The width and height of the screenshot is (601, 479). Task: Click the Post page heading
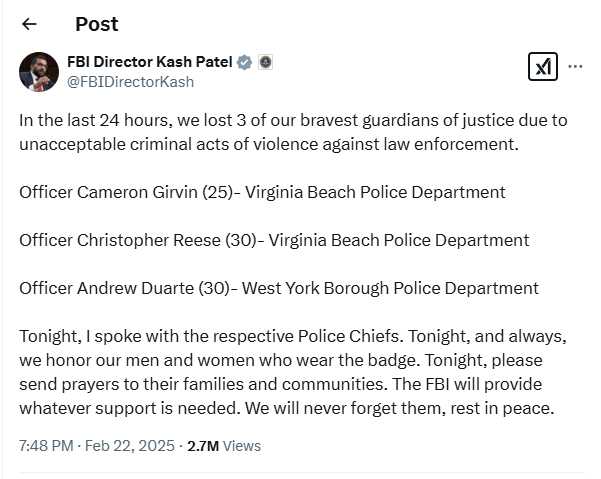[97, 24]
